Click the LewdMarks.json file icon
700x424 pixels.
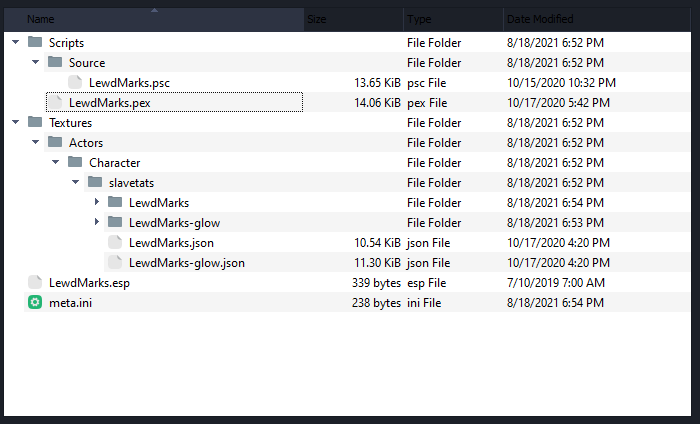[115, 242]
